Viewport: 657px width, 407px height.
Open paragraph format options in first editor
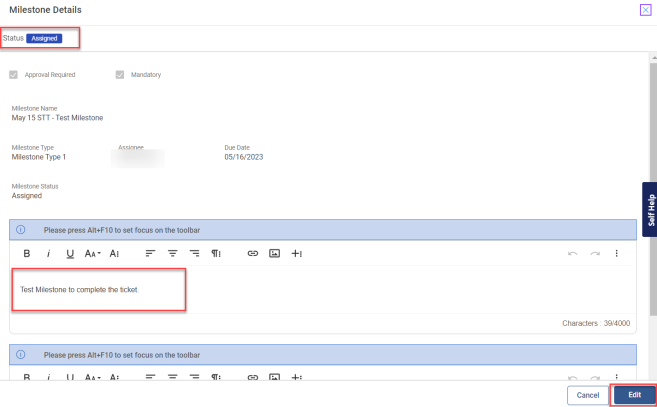coord(216,254)
